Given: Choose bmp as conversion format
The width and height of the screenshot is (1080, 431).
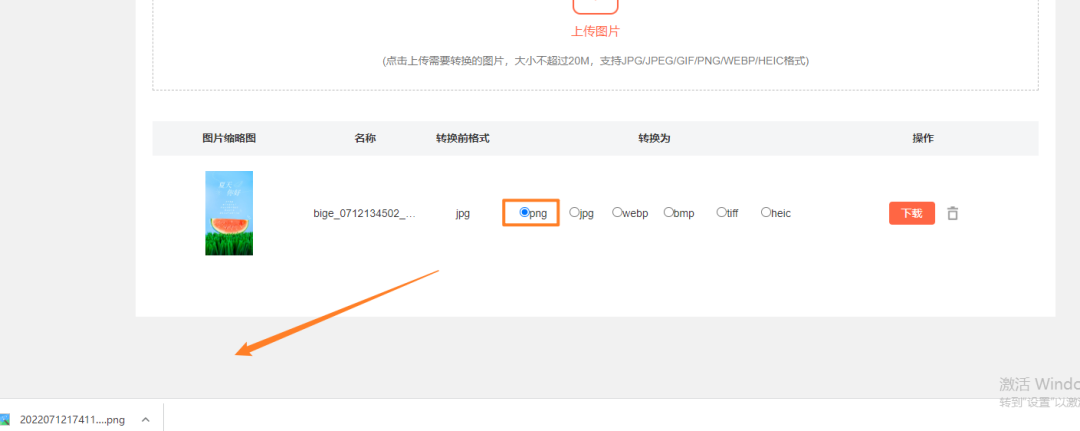Looking at the screenshot, I should [668, 213].
